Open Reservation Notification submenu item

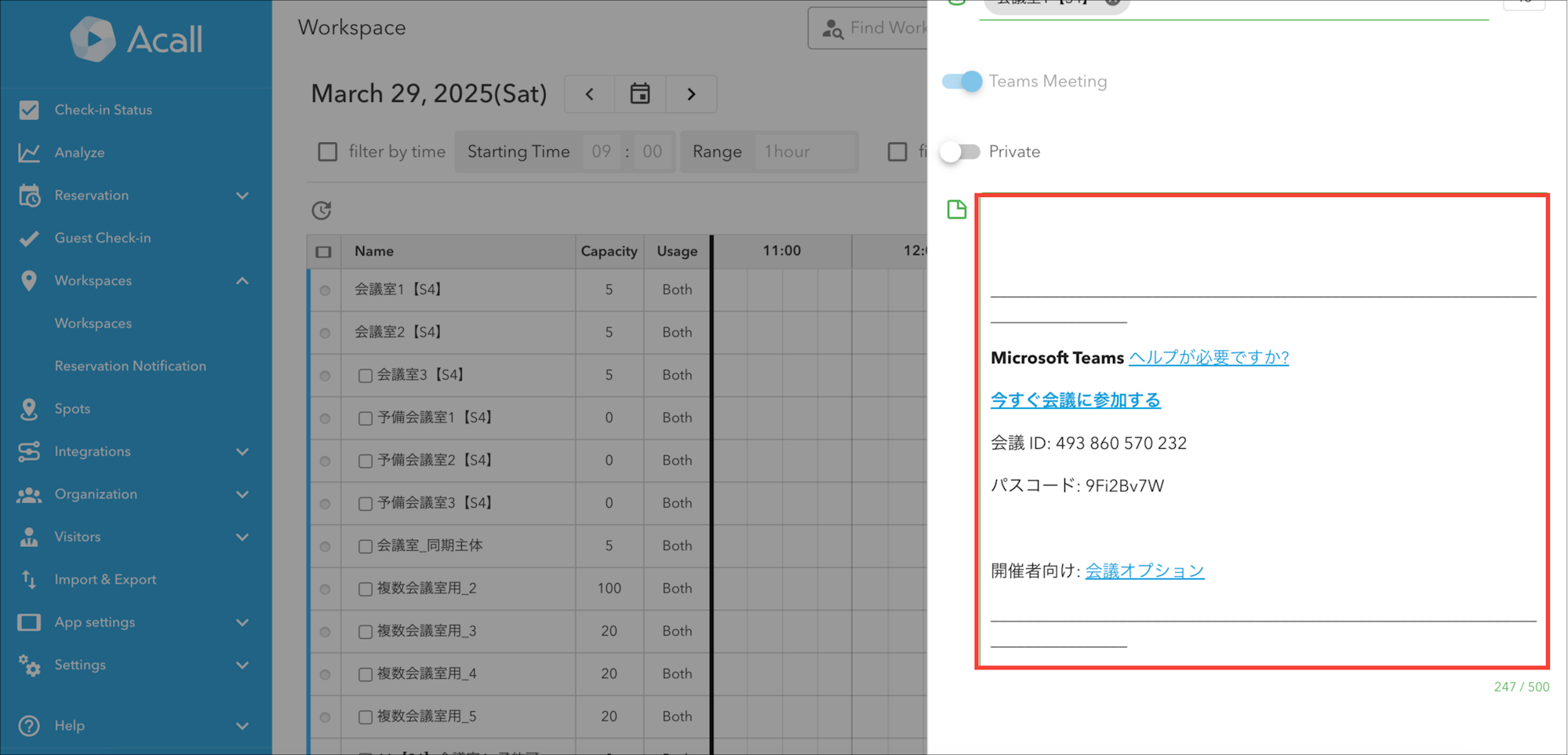coord(130,366)
